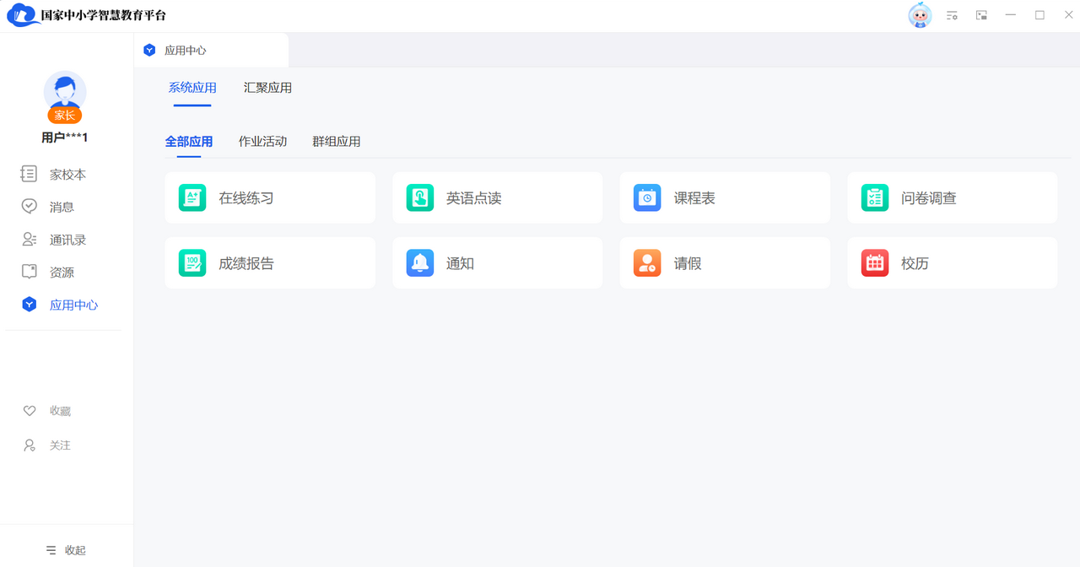Open the 请假 leave request icon
Image resolution: width=1080 pixels, height=567 pixels.
click(647, 263)
